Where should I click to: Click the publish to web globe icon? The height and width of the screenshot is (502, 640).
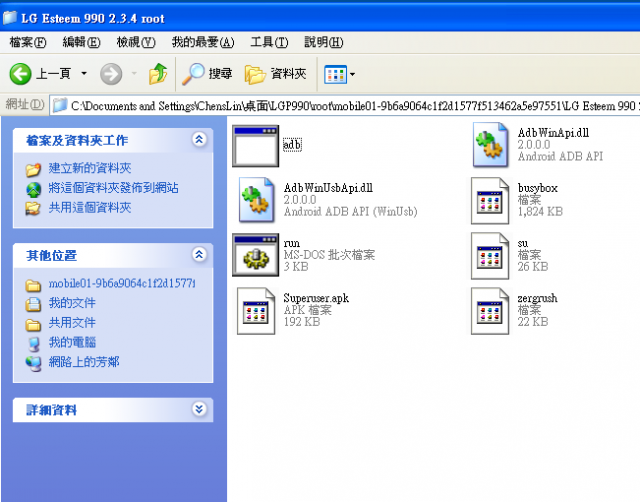(x=33, y=189)
